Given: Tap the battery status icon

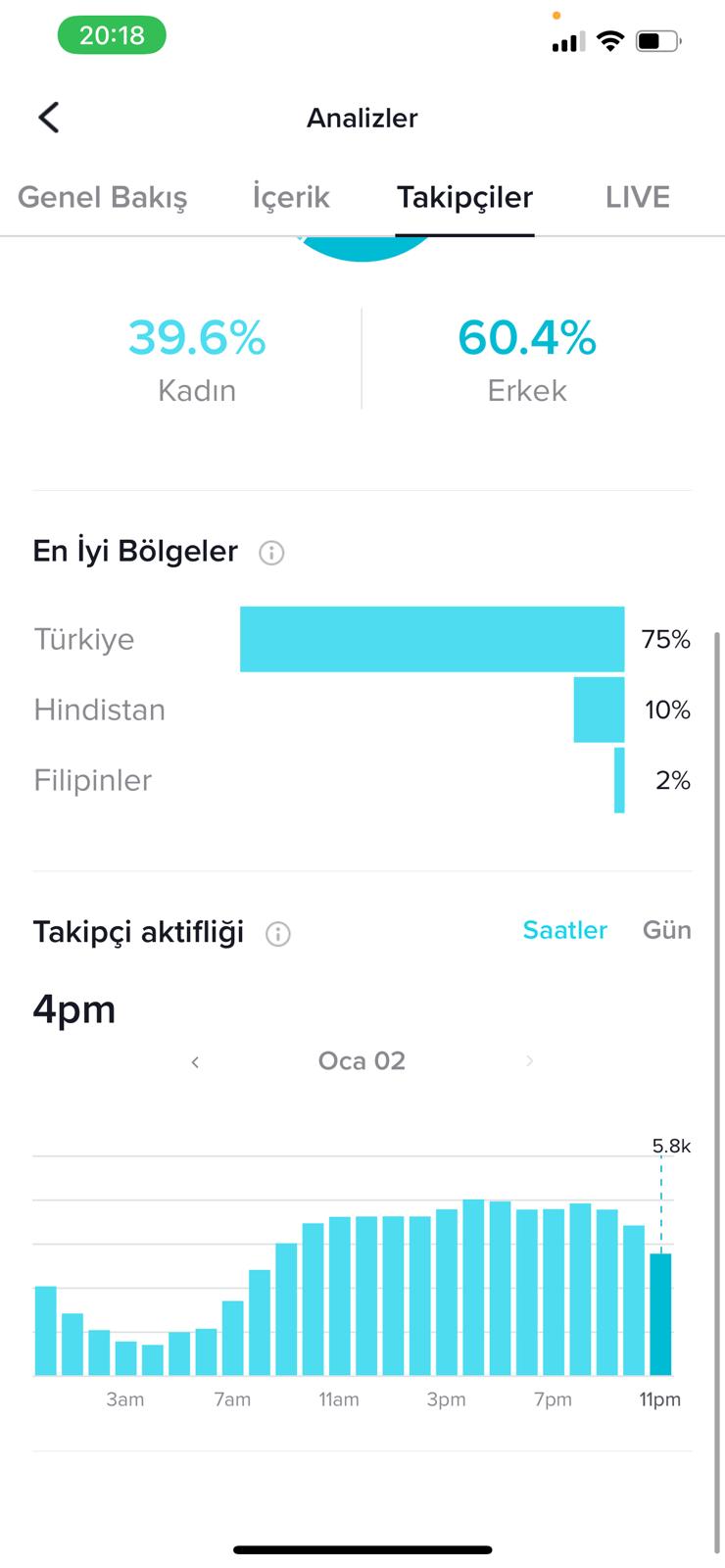Looking at the screenshot, I should coord(658,41).
